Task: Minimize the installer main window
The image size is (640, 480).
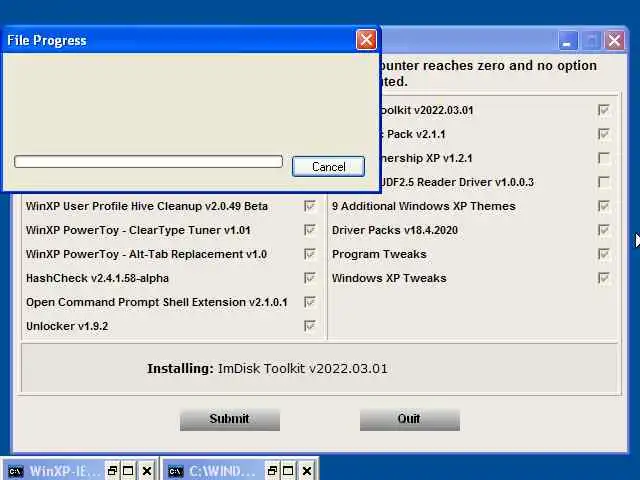Action: pos(567,40)
